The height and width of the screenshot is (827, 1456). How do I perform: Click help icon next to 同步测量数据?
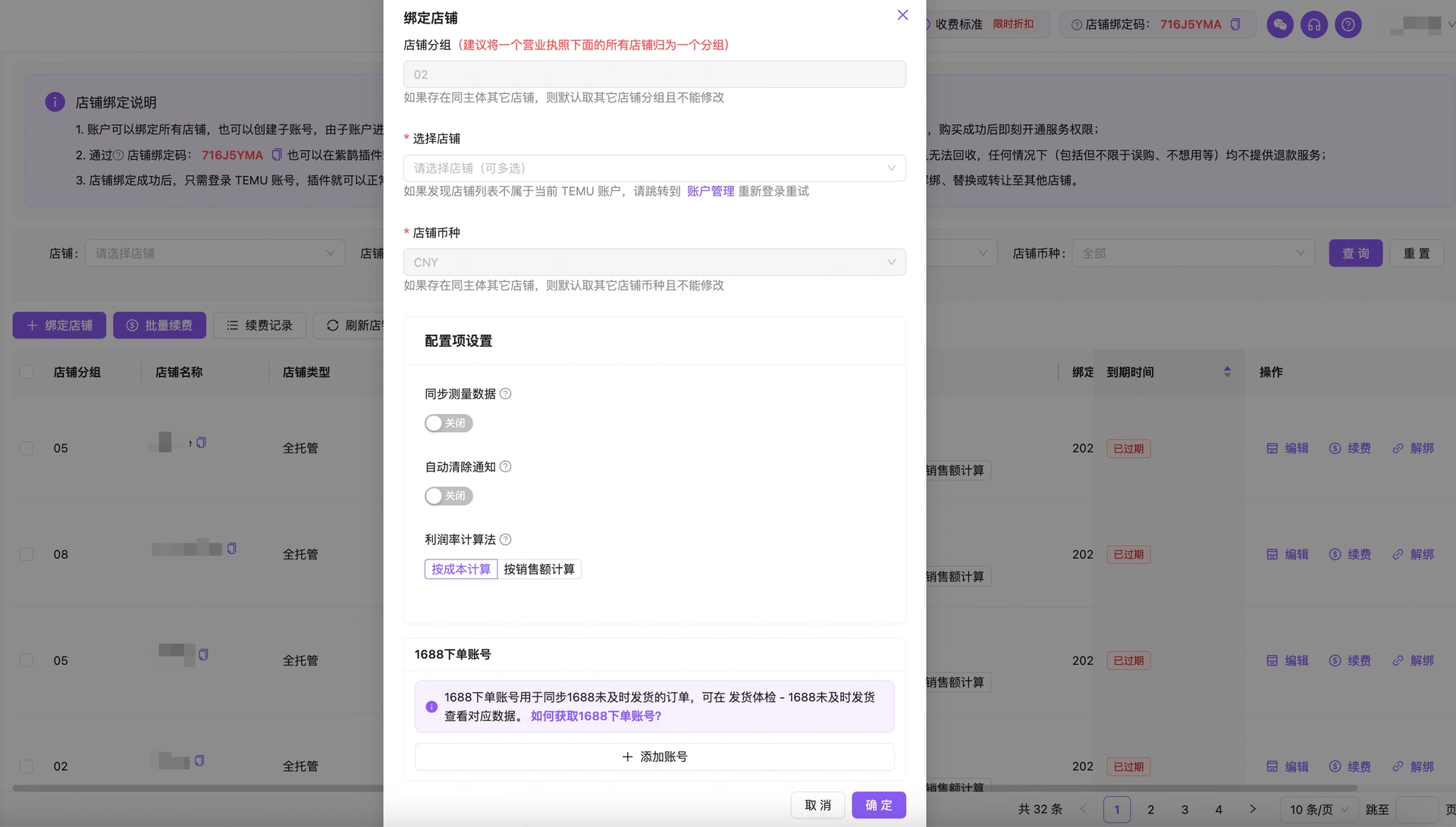506,393
